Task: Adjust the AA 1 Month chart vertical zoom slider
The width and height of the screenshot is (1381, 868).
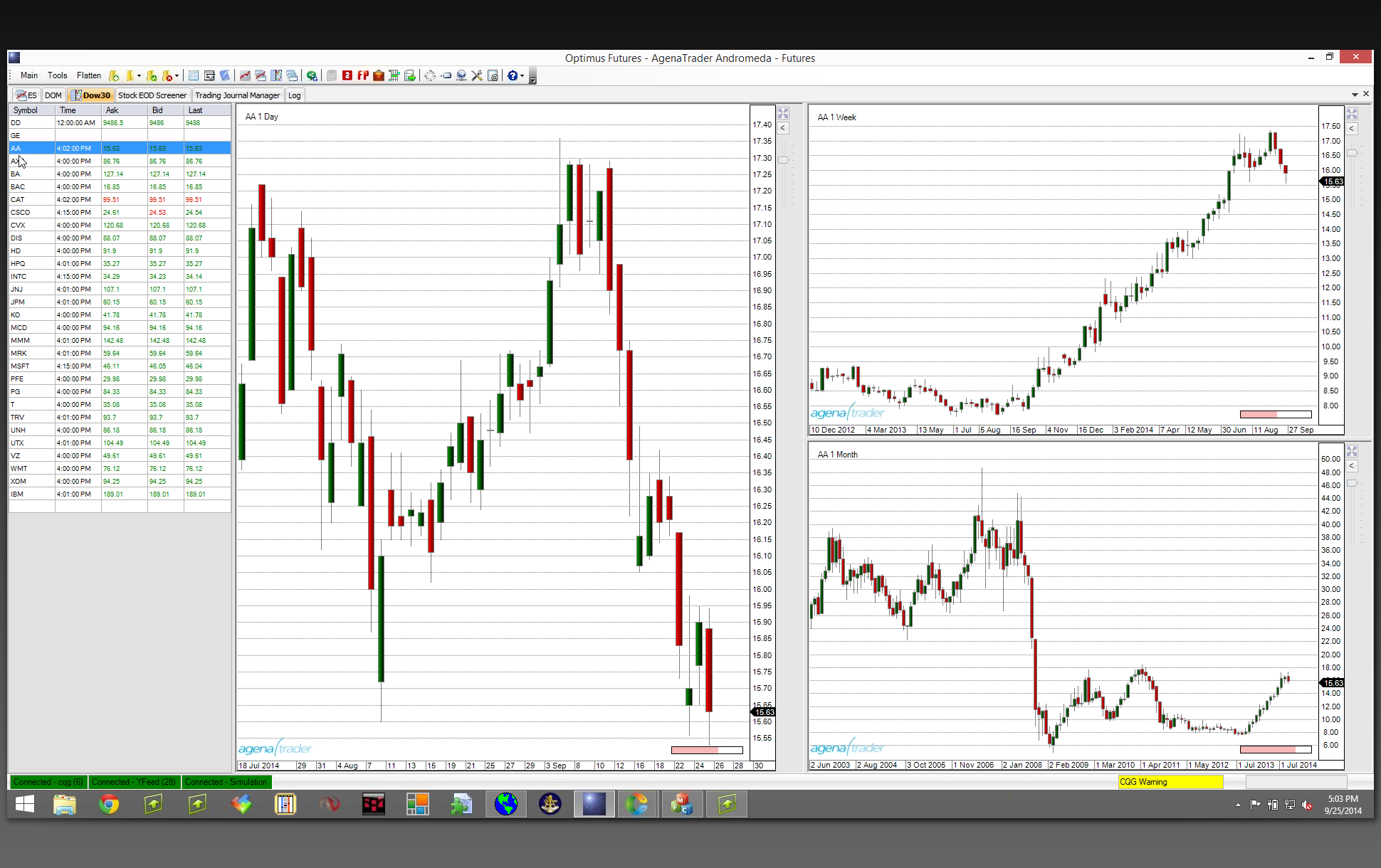Action: (1353, 483)
